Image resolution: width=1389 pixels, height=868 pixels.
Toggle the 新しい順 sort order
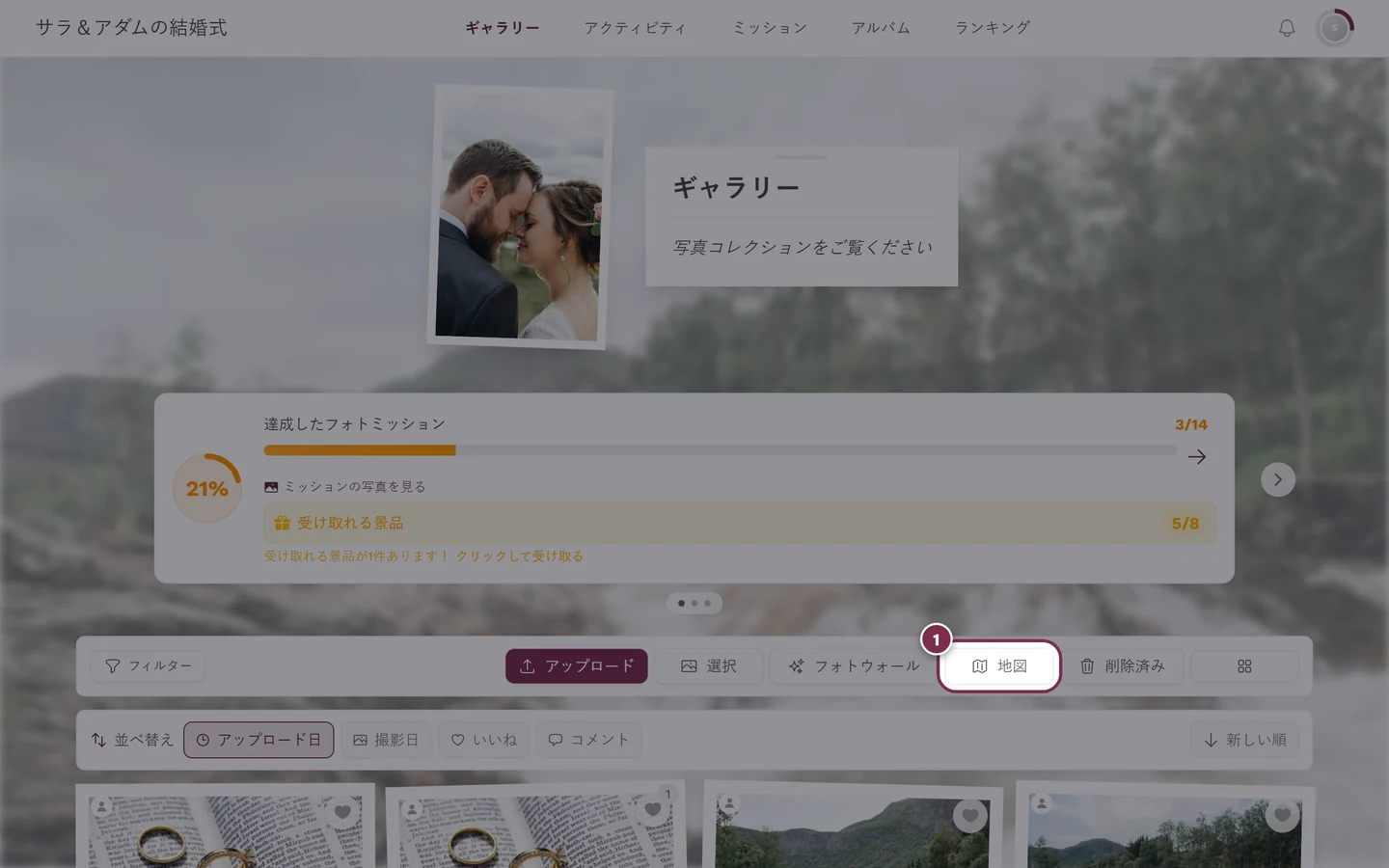click(1245, 740)
